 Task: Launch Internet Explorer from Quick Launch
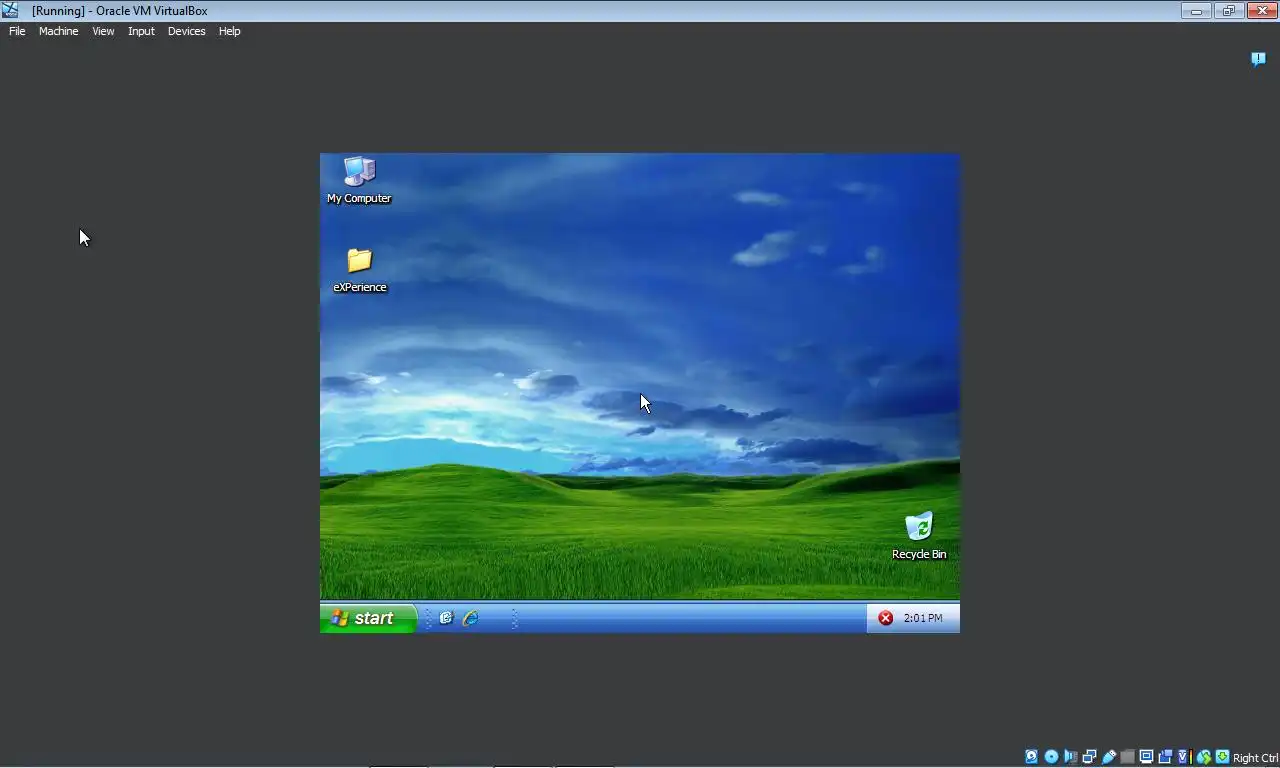pos(470,618)
